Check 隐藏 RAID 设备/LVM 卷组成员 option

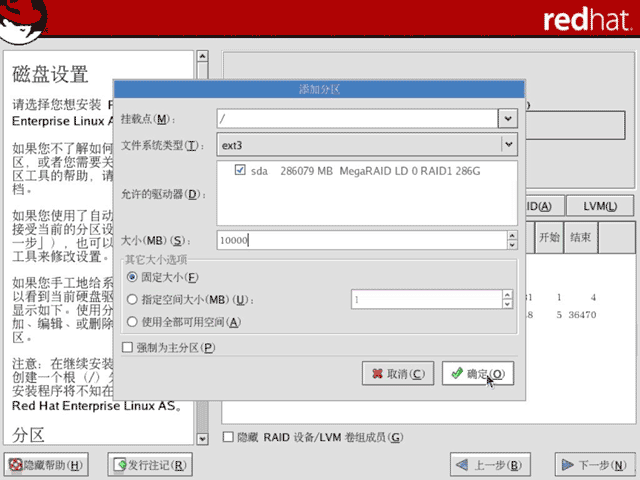coord(228,437)
